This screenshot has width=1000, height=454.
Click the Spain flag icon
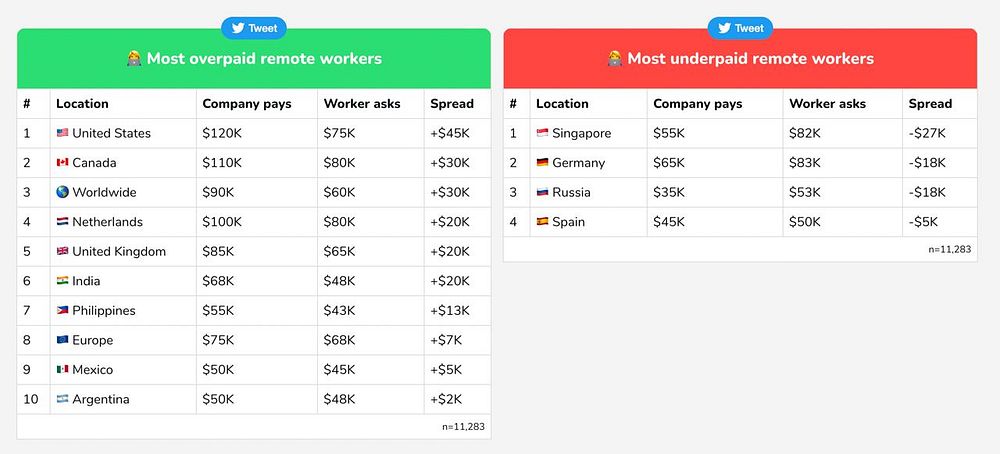(542, 222)
